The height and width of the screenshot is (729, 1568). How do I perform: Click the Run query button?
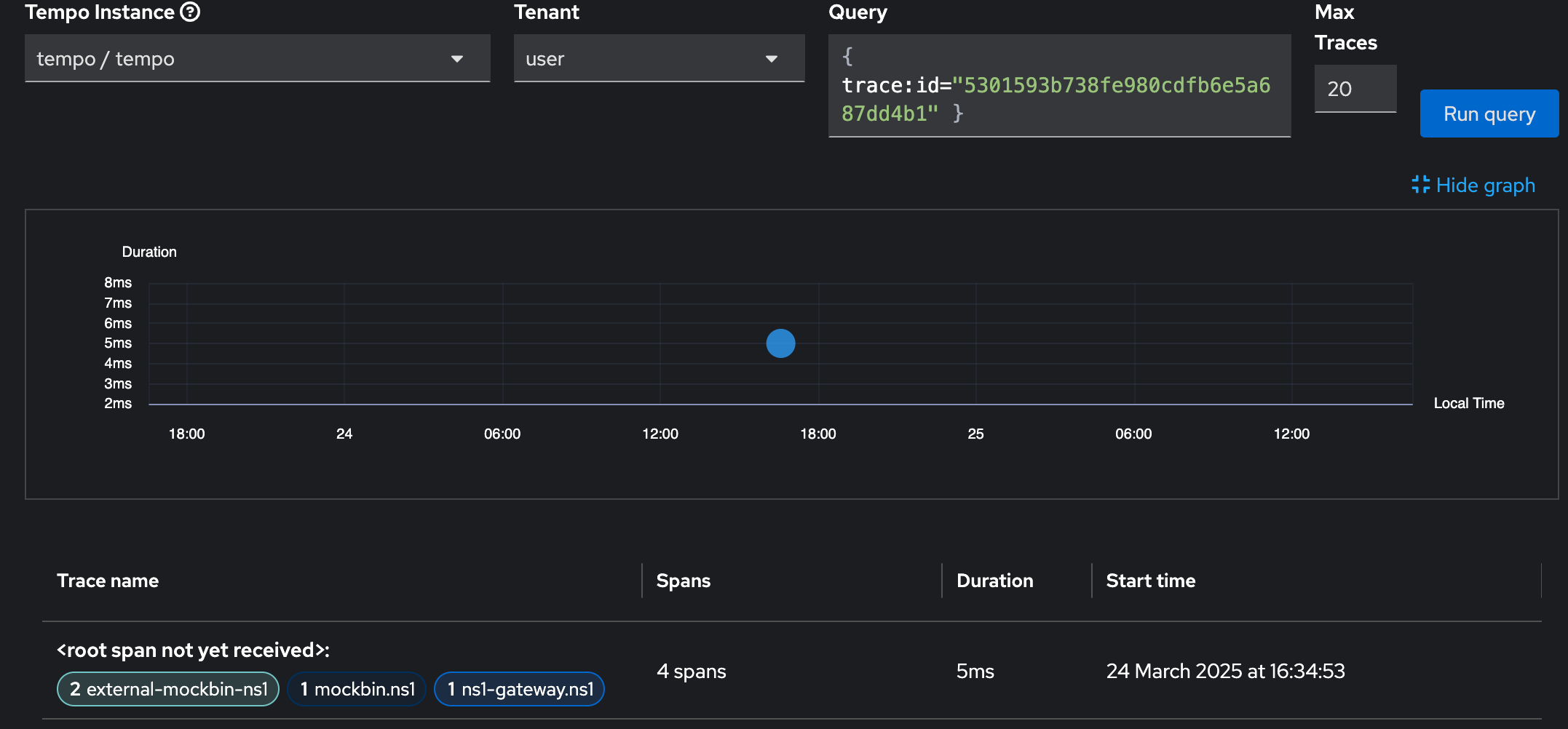coord(1489,113)
